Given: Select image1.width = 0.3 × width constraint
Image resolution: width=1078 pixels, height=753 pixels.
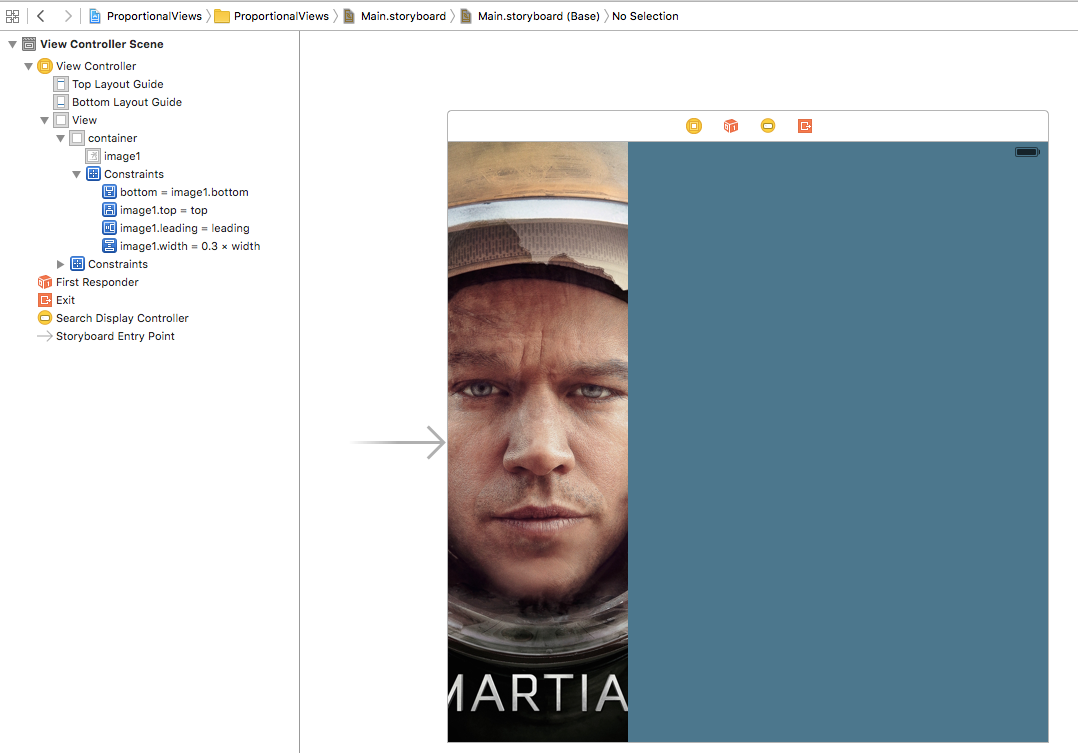Looking at the screenshot, I should (x=150, y=246).
